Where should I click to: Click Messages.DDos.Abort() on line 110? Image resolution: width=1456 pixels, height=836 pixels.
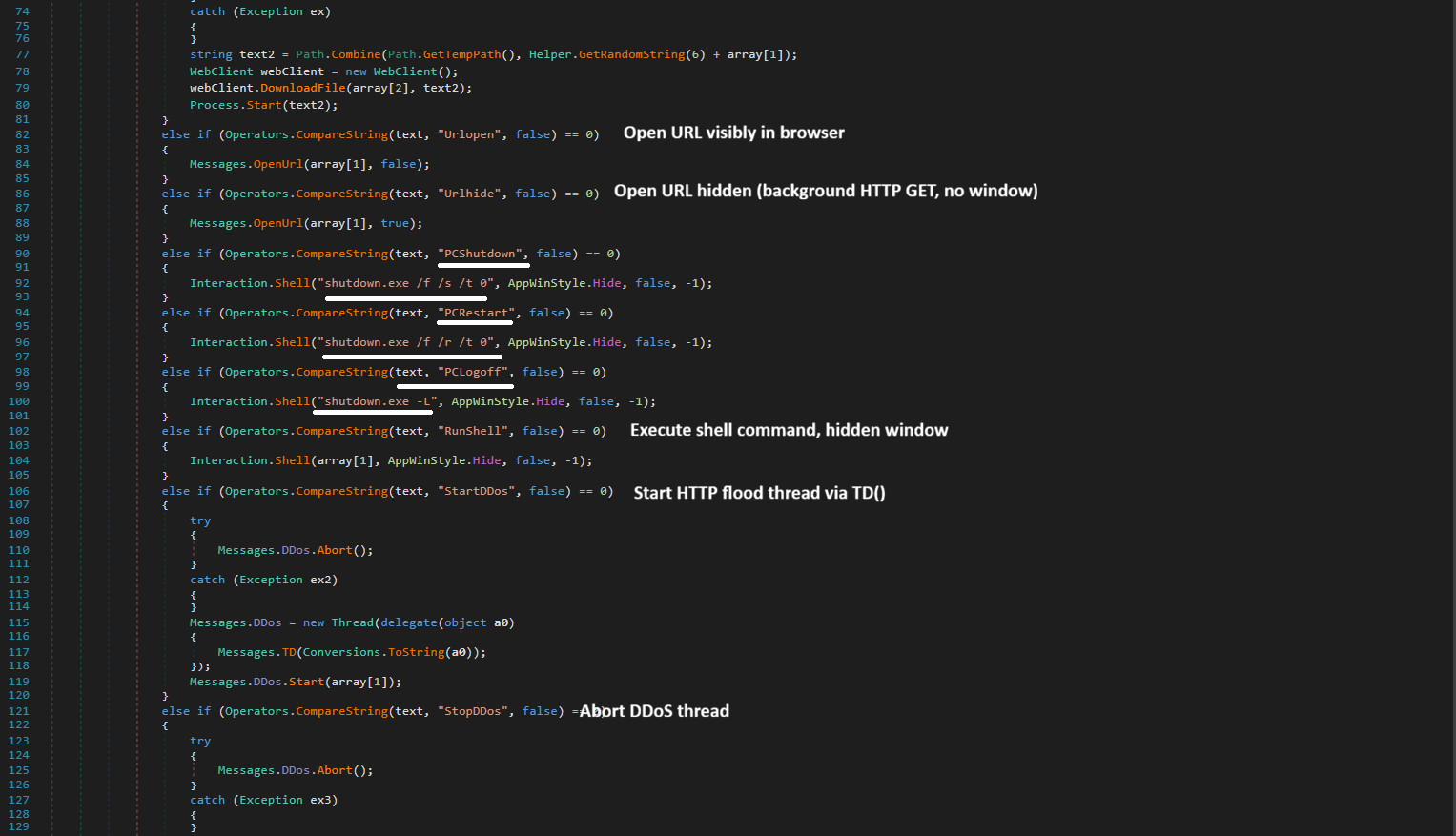[296, 550]
